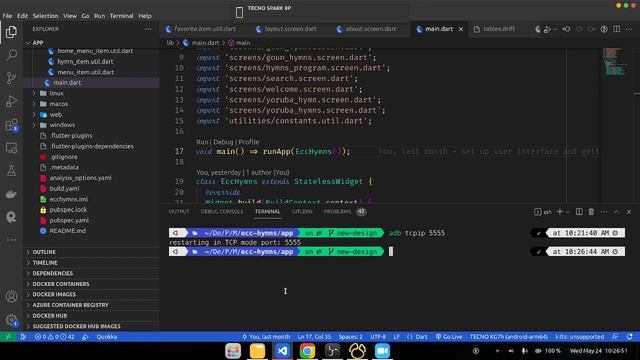Screen dimensions: 640x360
Task: Click the Dart DevTools icon in editor toolbar
Action: tap(538, 29)
